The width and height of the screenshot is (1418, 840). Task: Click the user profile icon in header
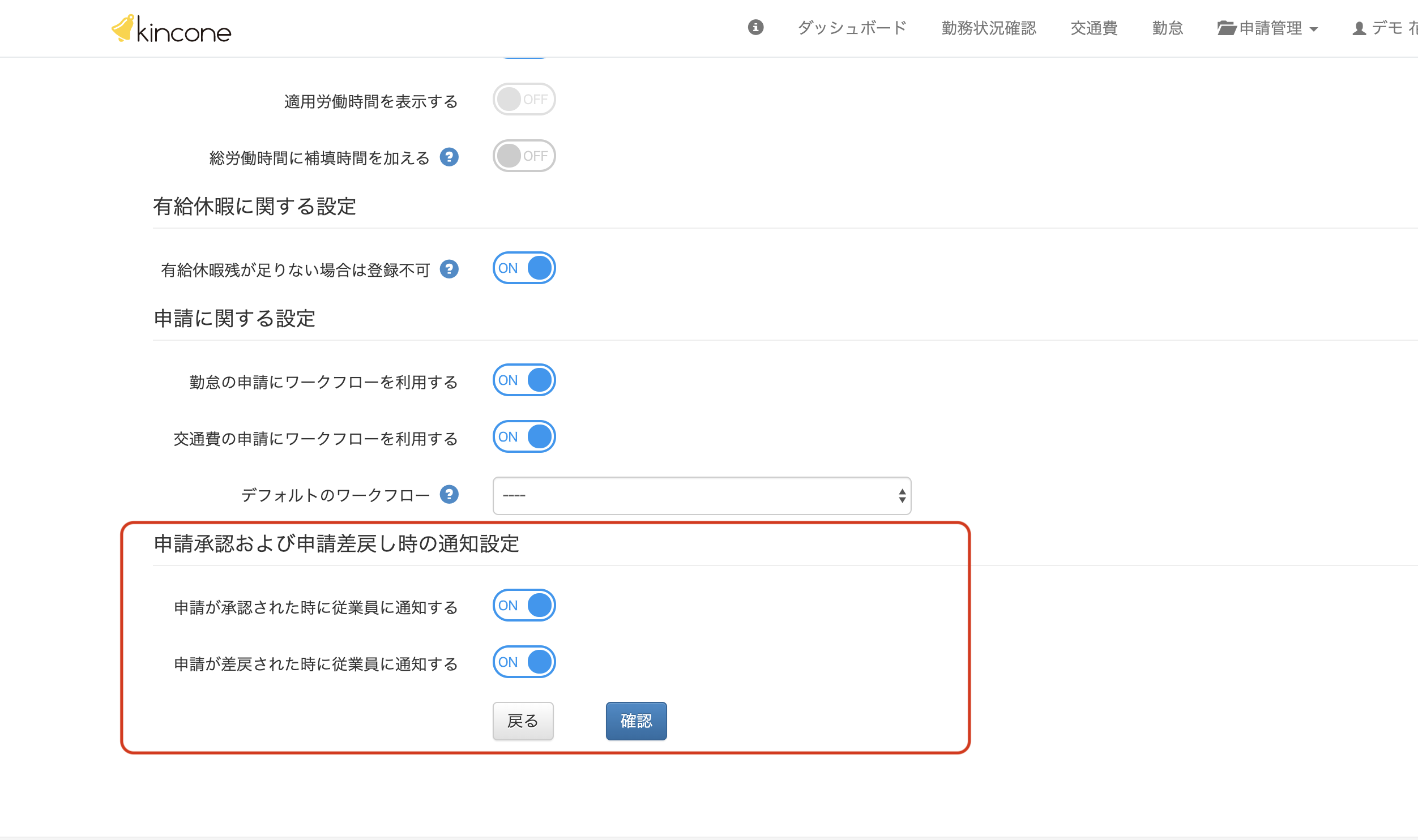[1359, 28]
